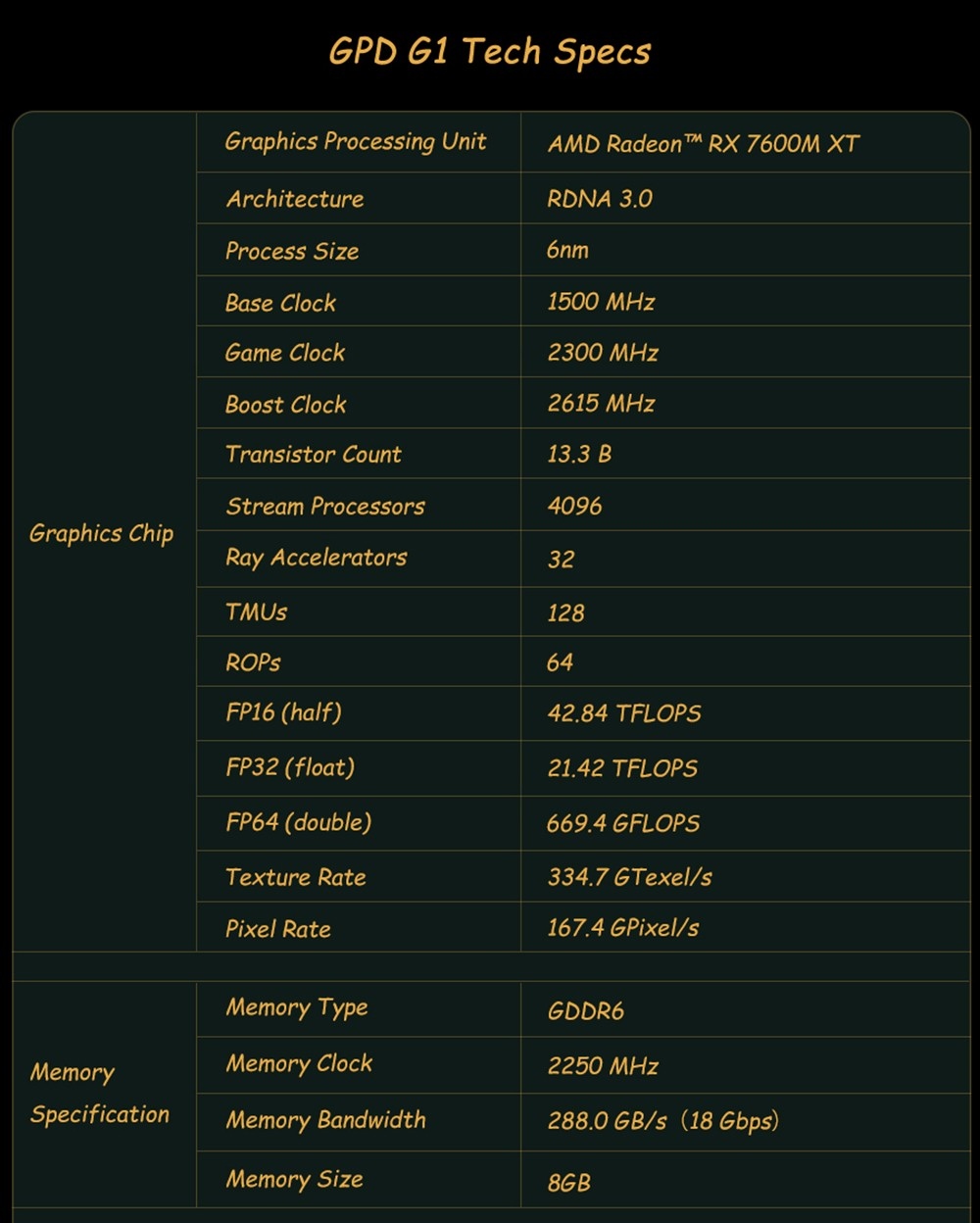Select the 1500 MHz base clock value
The image size is (980, 1223).
pyautogui.click(x=601, y=302)
